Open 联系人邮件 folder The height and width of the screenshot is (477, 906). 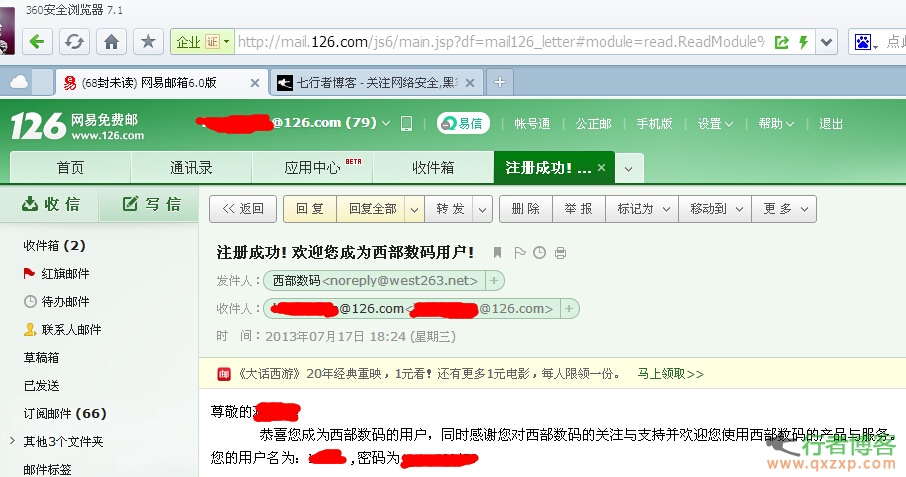tap(62, 329)
